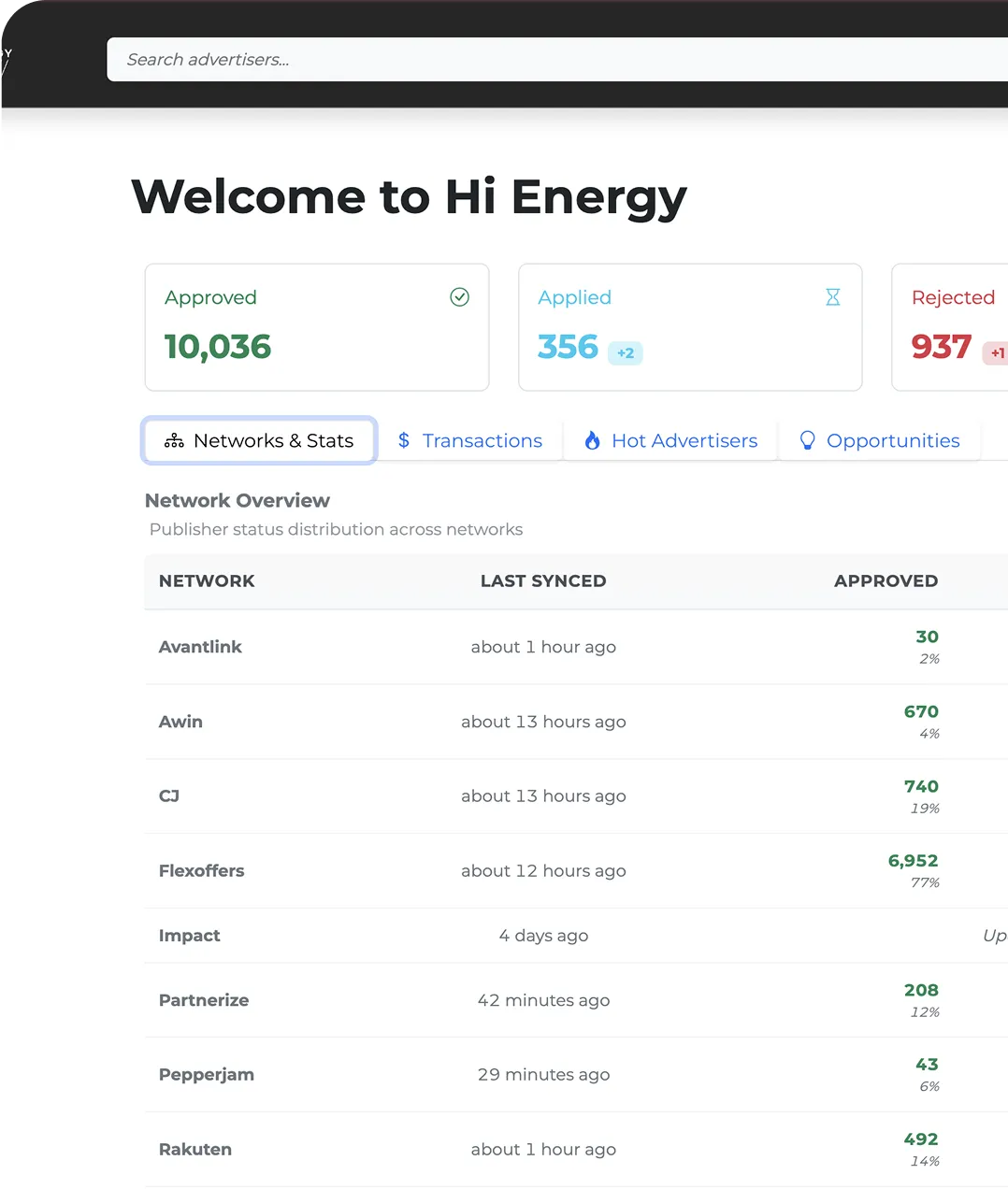Click the 77% figure under Flexoffers approved
Image resolution: width=1008 pixels, height=1189 pixels.
[x=925, y=882]
